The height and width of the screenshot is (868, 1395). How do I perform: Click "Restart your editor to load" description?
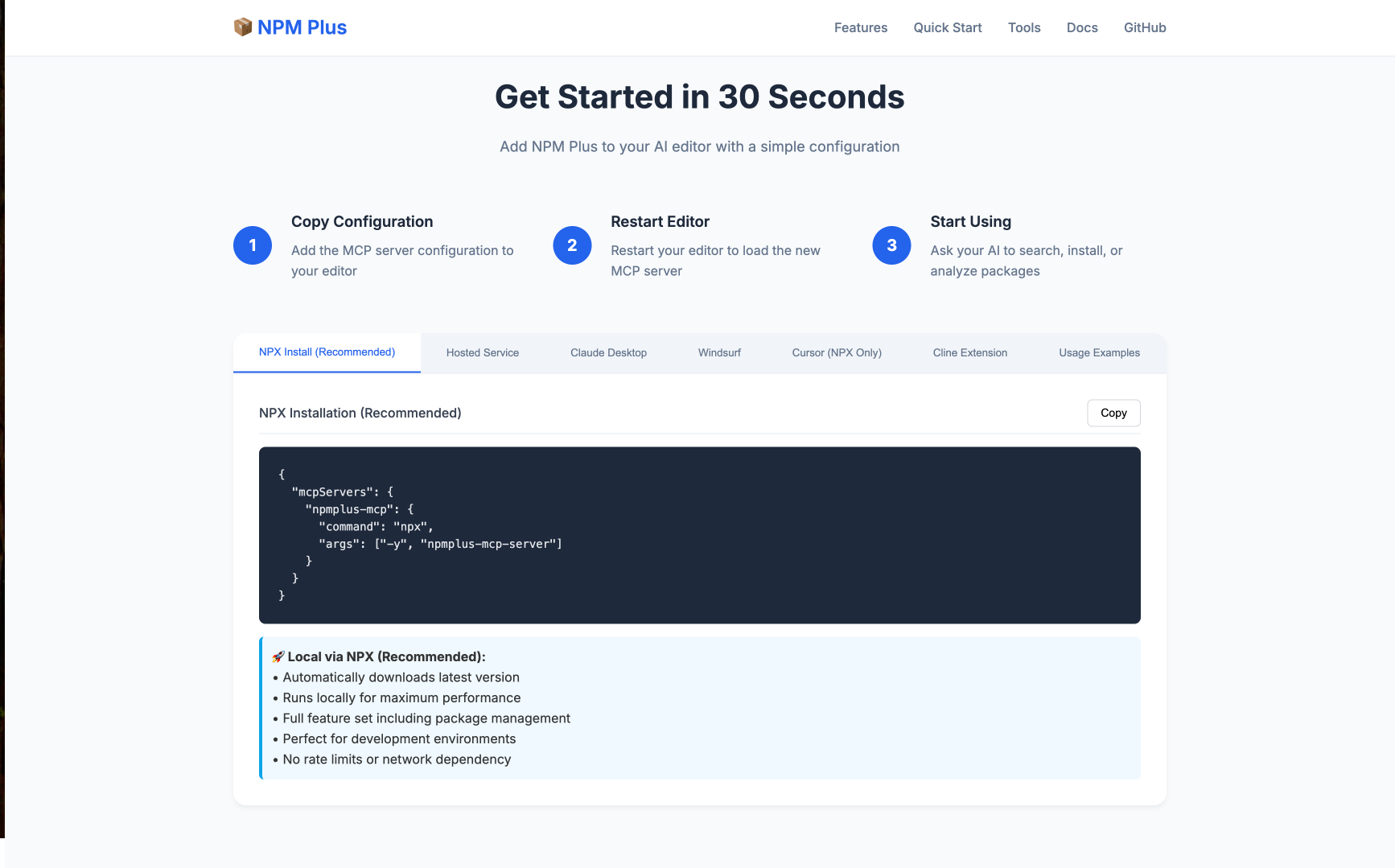click(715, 261)
